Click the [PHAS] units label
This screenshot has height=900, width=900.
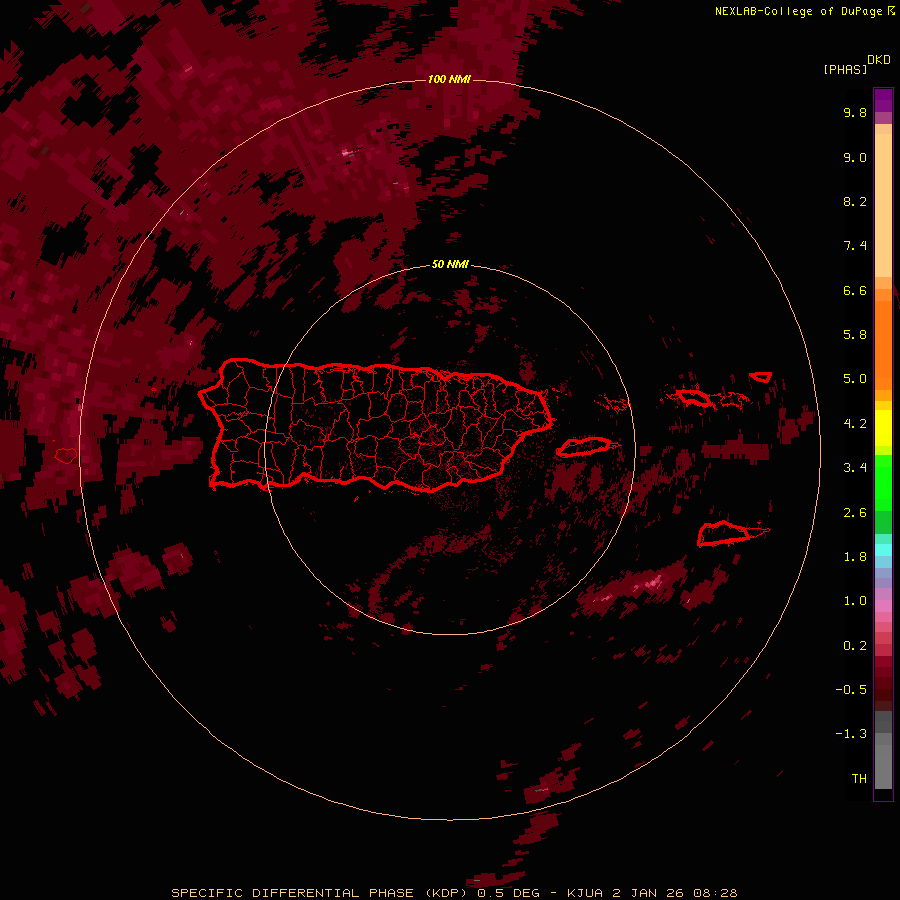click(x=845, y=69)
